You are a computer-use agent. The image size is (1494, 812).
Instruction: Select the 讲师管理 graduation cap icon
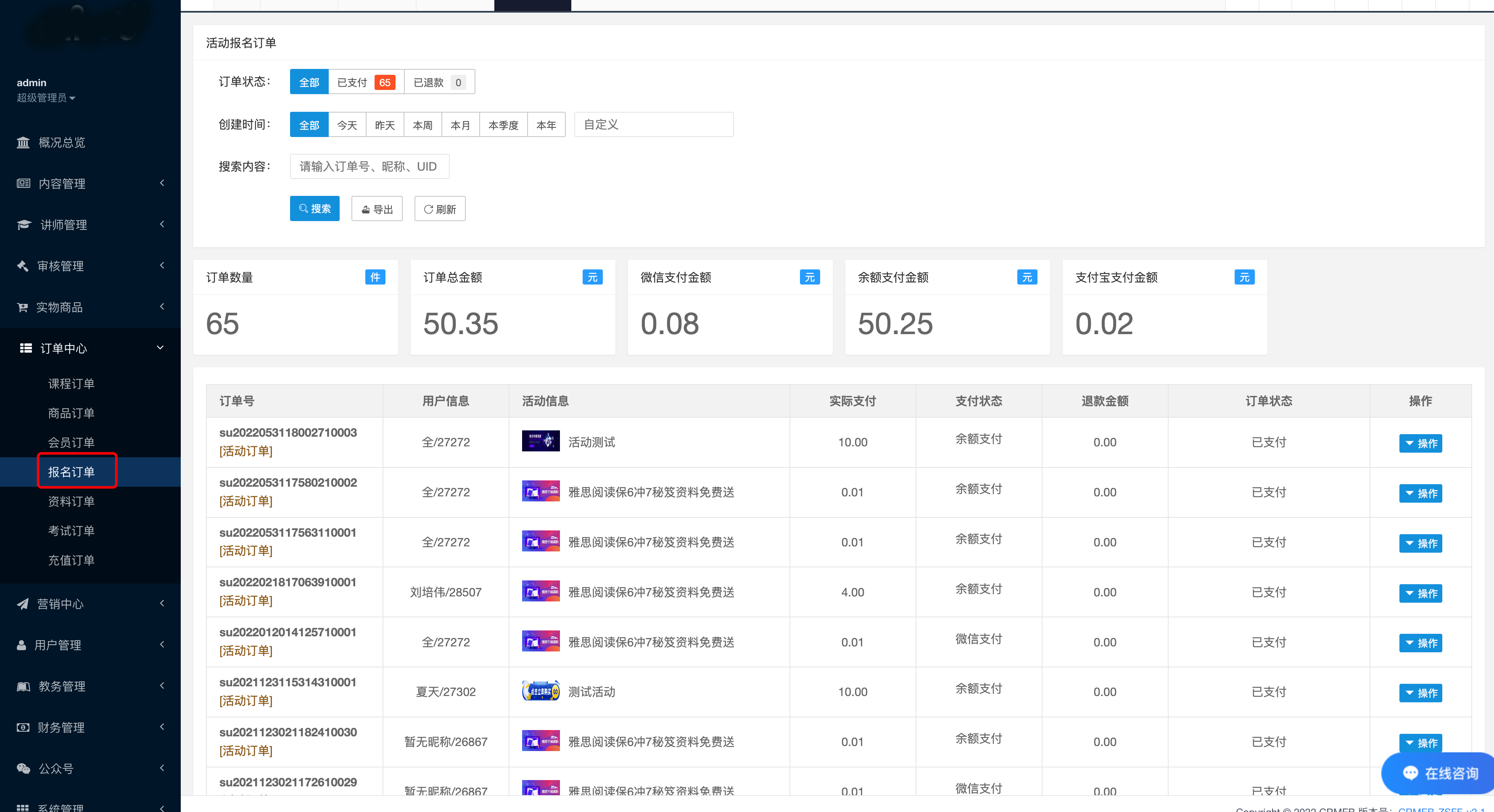click(24, 224)
